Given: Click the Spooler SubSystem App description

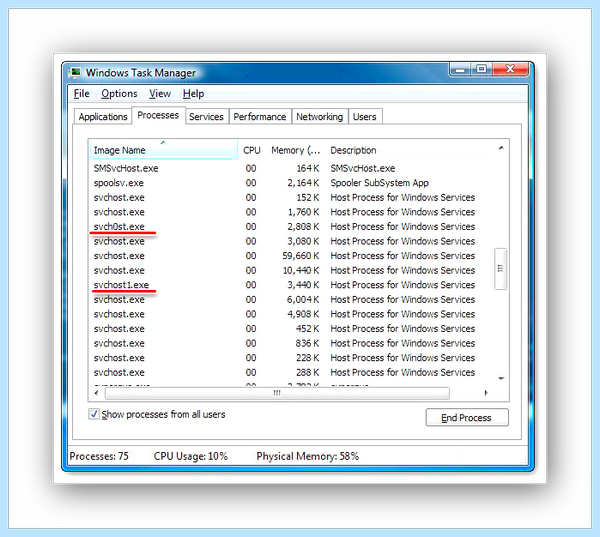Looking at the screenshot, I should click(x=380, y=183).
